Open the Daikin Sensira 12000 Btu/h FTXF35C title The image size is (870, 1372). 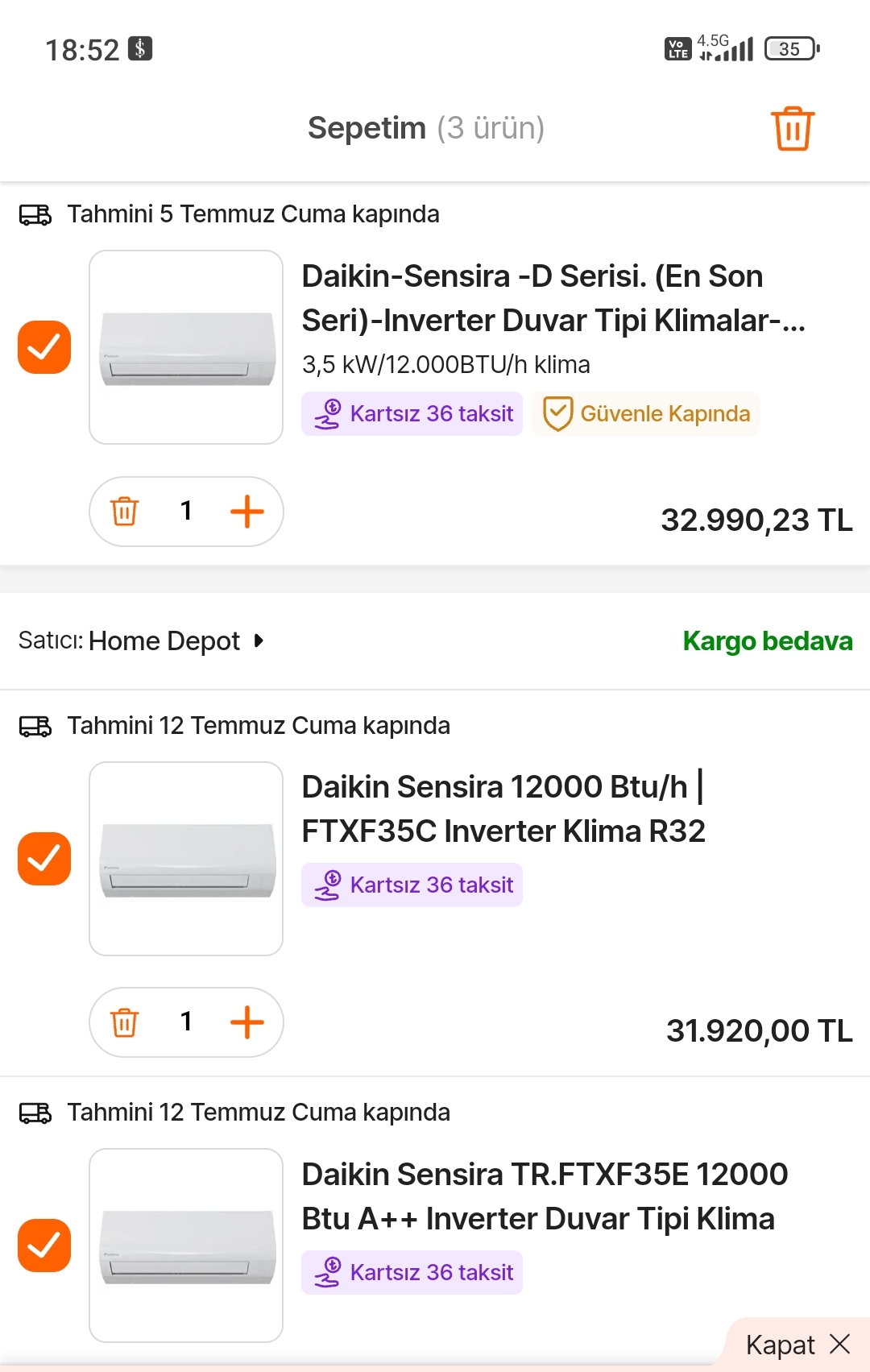[x=503, y=809]
